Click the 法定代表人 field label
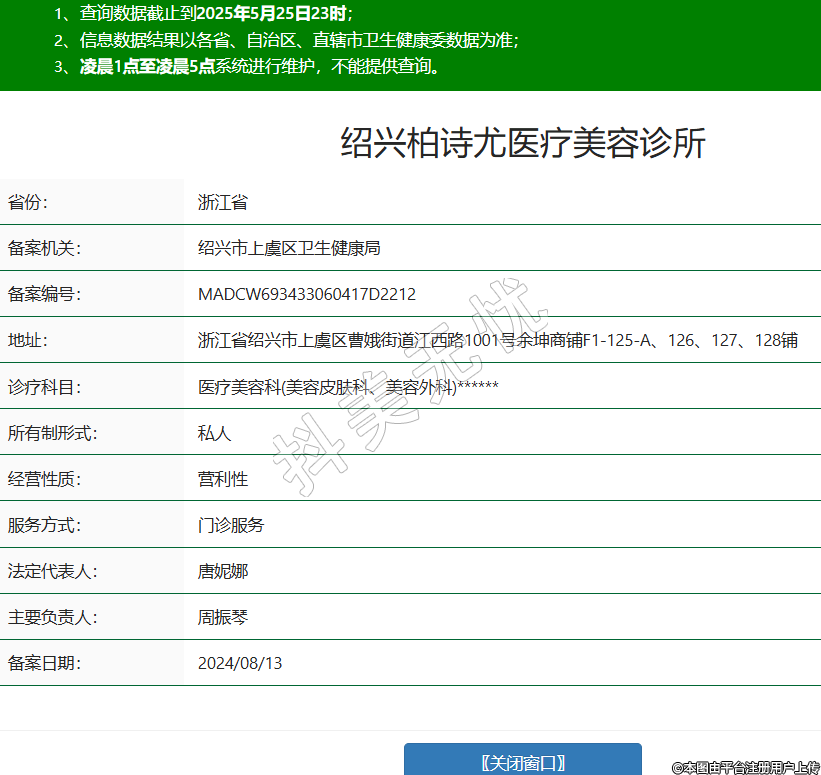 click(x=52, y=571)
